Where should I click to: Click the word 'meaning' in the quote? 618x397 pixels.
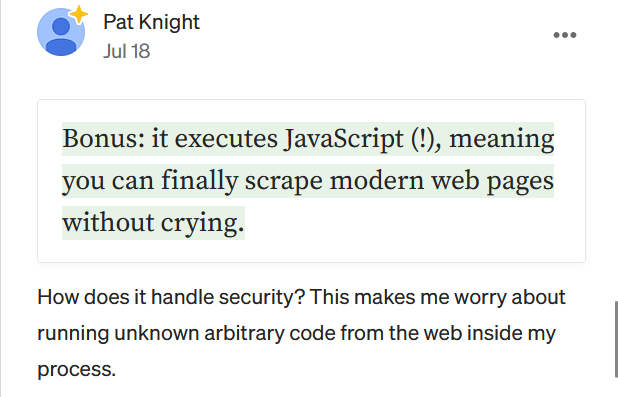point(501,139)
